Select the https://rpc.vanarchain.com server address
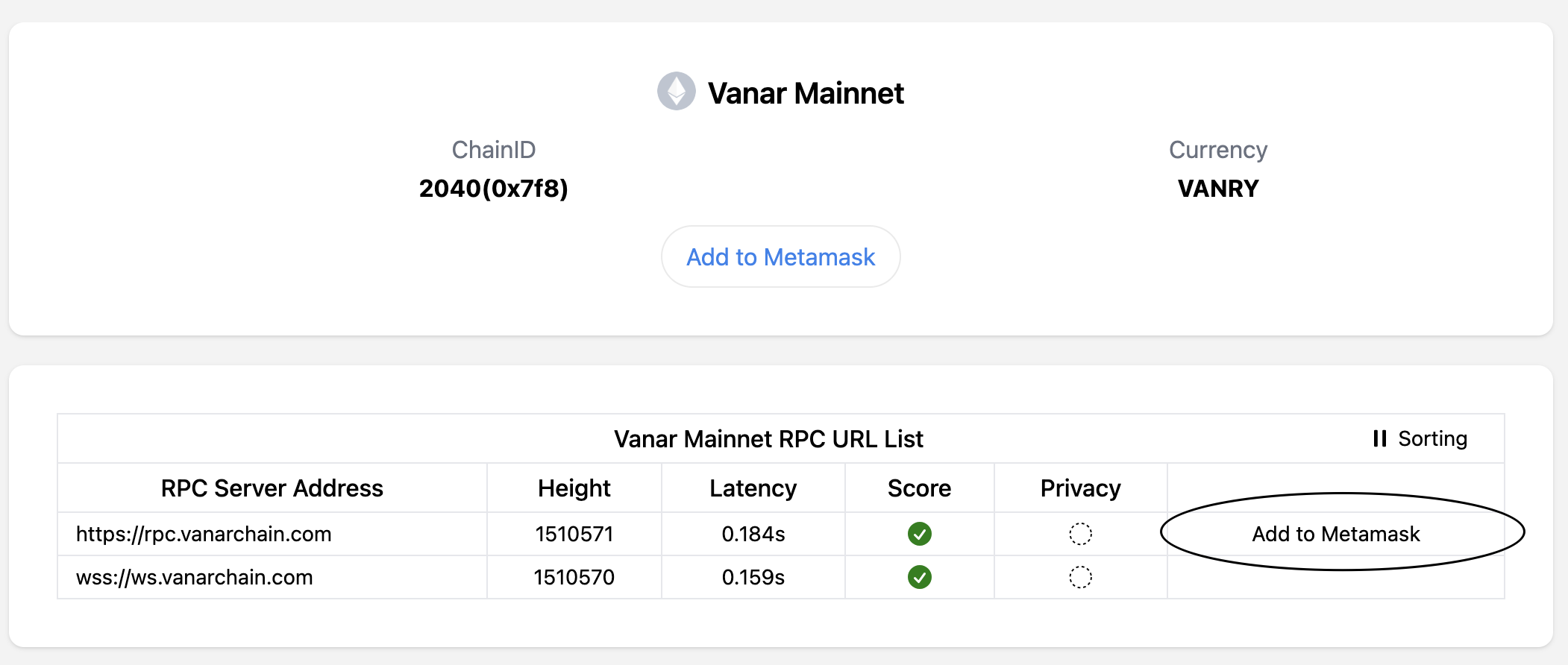This screenshot has width=1568, height=665. 204,534
